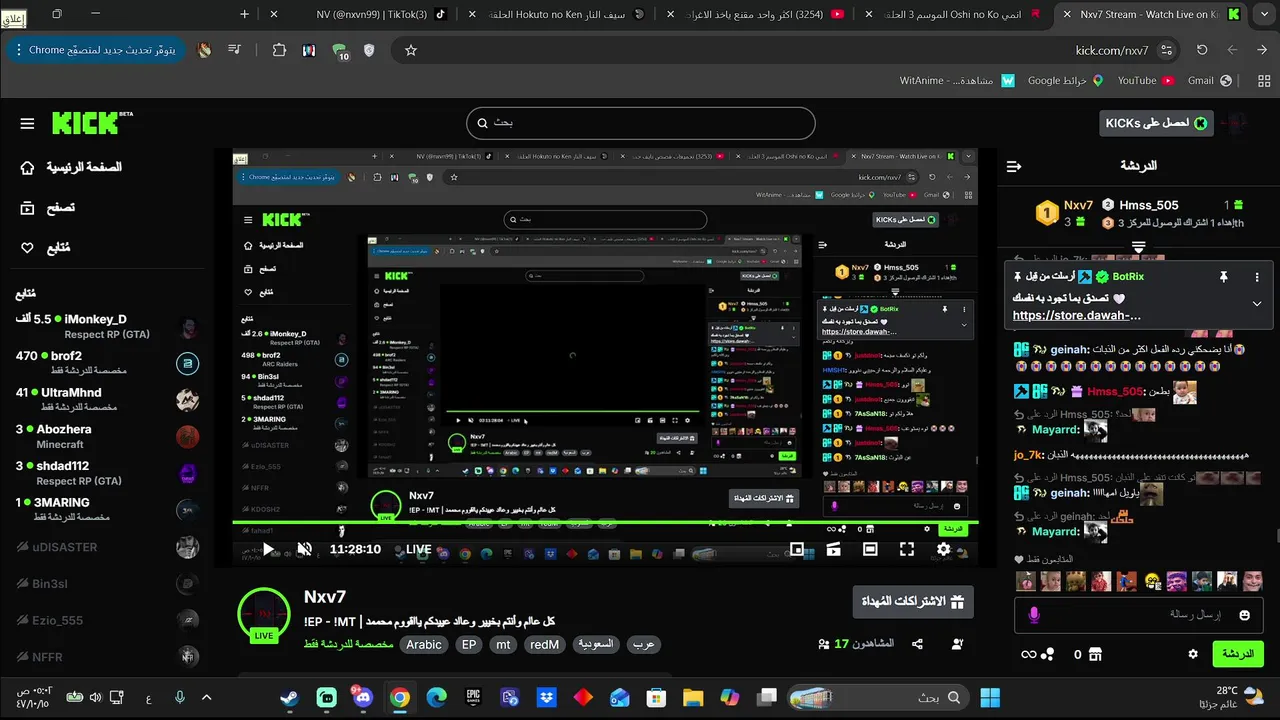Open clip creation icon in player
This screenshot has height=720, width=1280.
pyautogui.click(x=833, y=549)
